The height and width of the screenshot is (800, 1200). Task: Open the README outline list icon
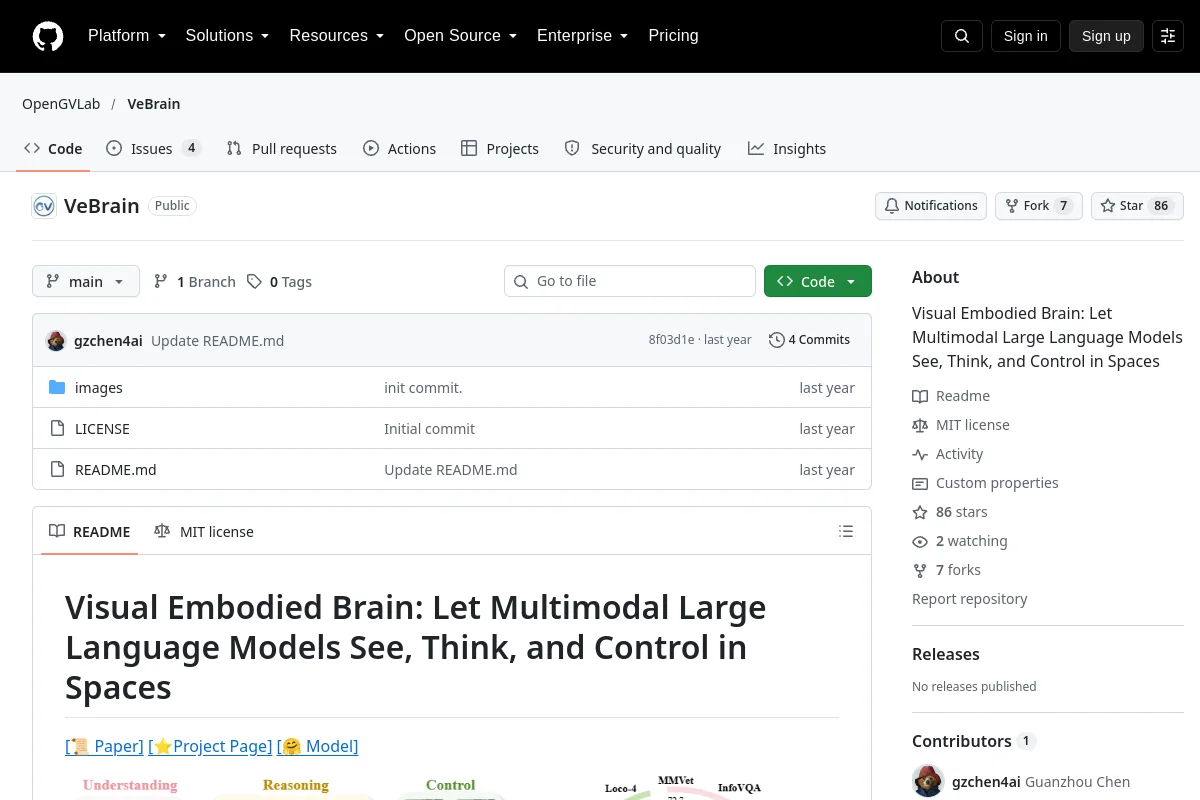846,531
